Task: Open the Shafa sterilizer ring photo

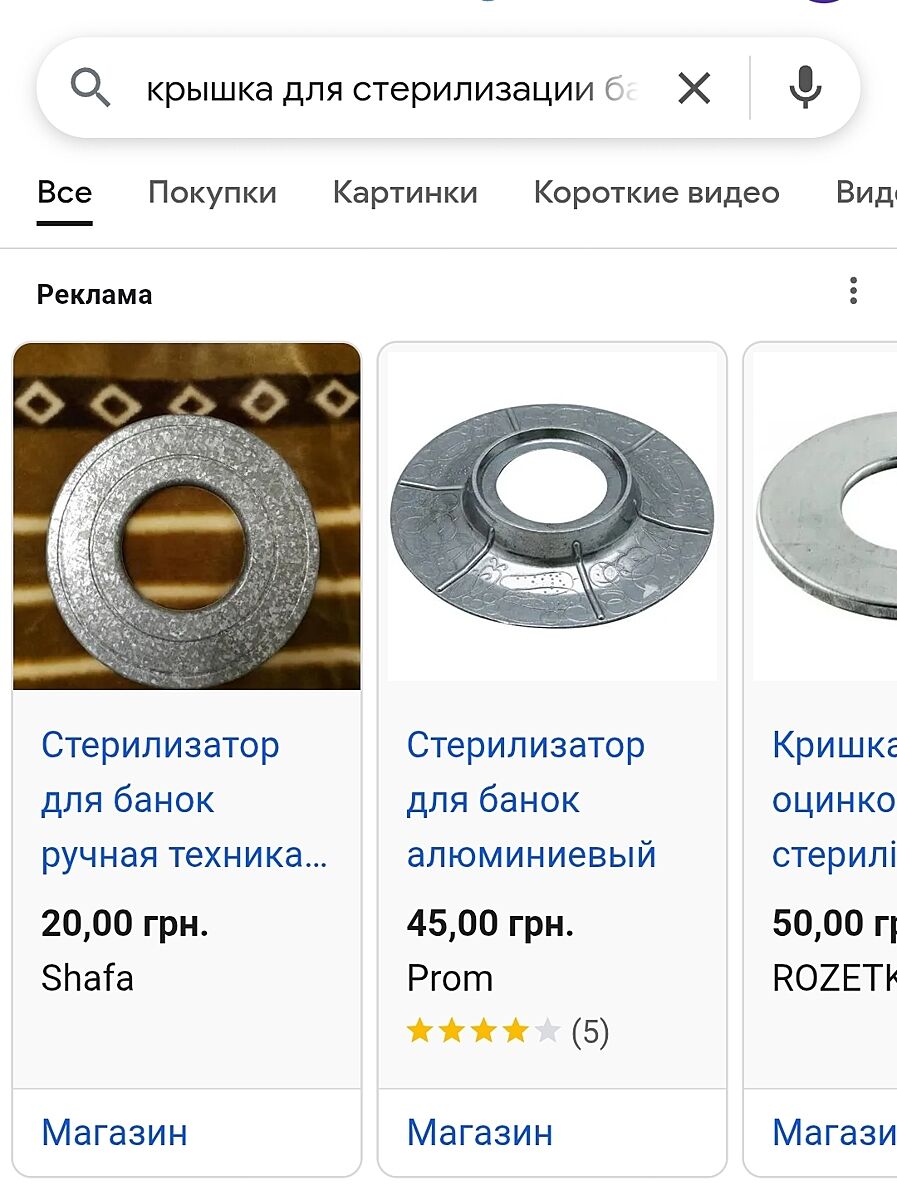Action: 186,516
